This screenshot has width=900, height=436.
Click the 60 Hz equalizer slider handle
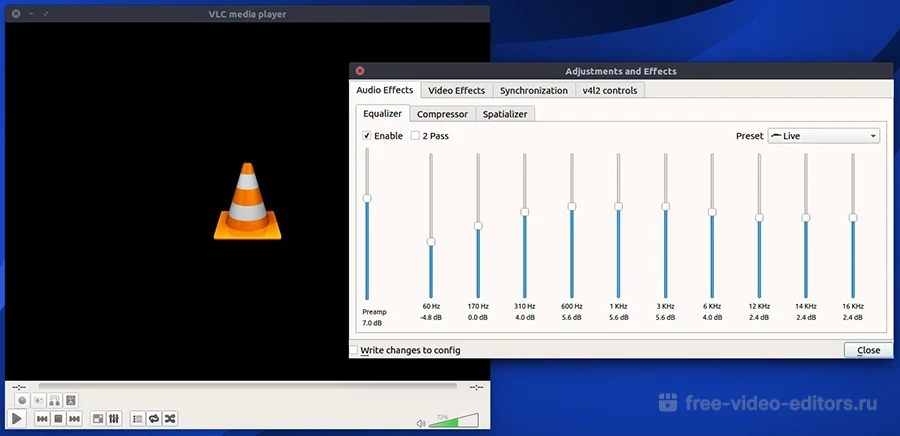(431, 242)
